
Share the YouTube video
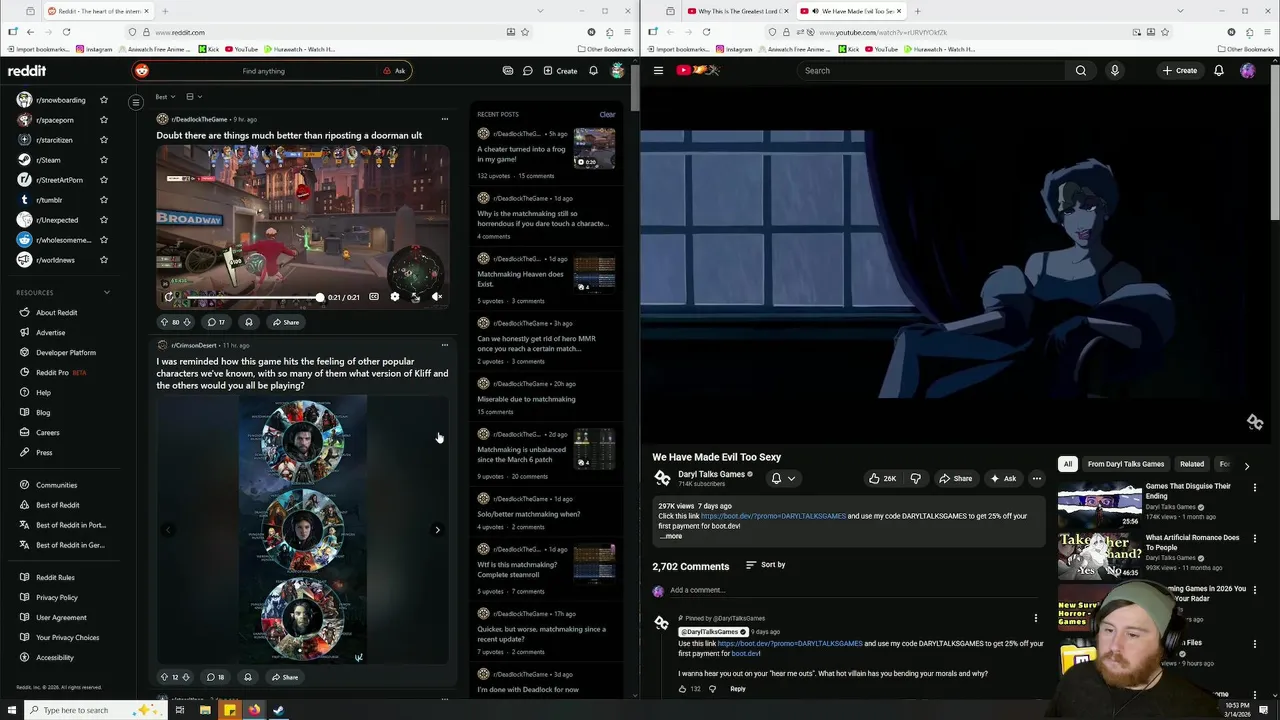click(955, 479)
